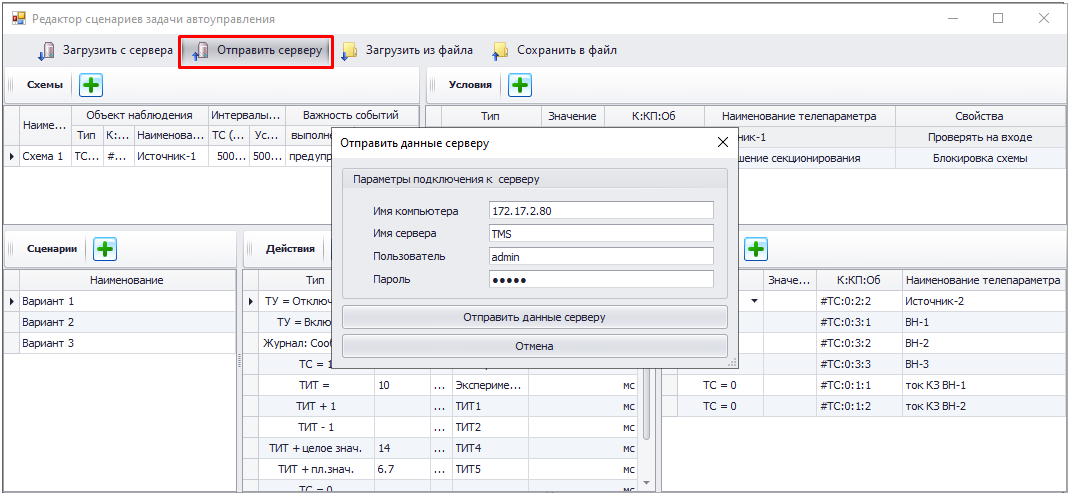Add a new item with Схемы green plus
The width and height of the screenshot is (1070, 493).
tap(90, 85)
